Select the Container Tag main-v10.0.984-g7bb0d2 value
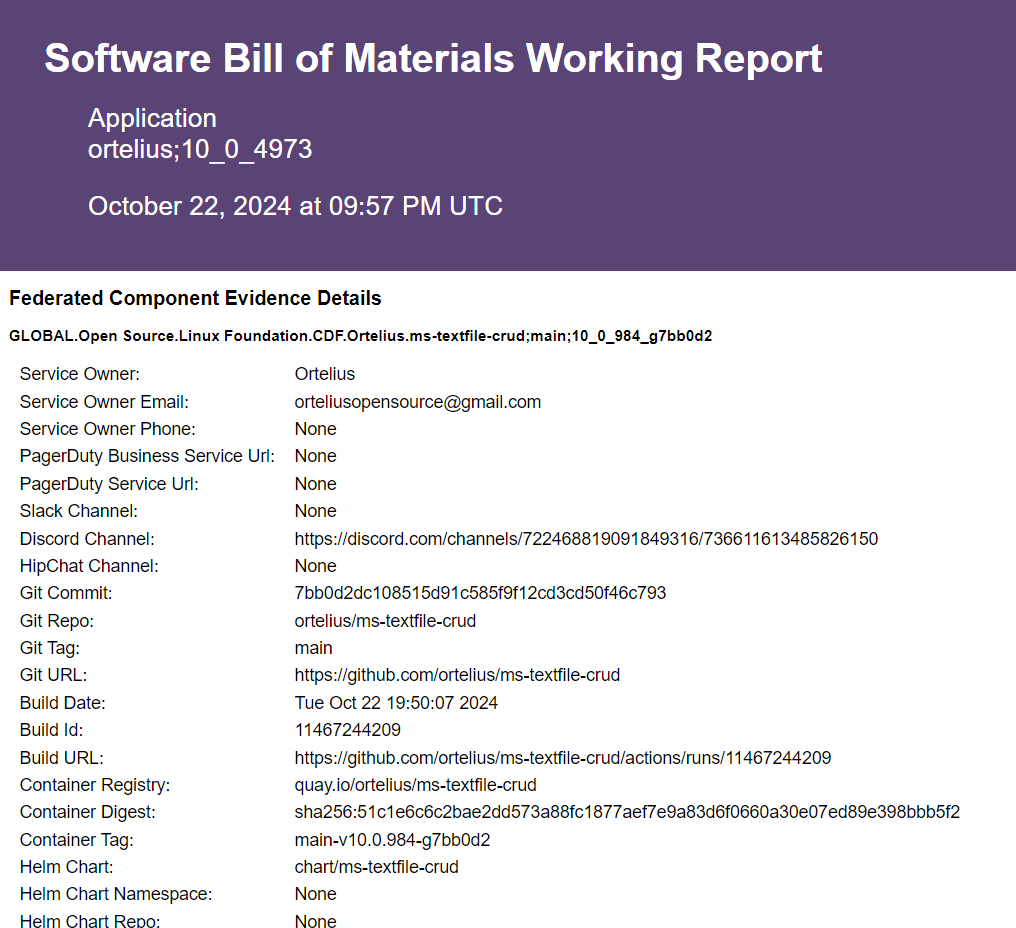This screenshot has width=1016, height=928. (x=392, y=840)
